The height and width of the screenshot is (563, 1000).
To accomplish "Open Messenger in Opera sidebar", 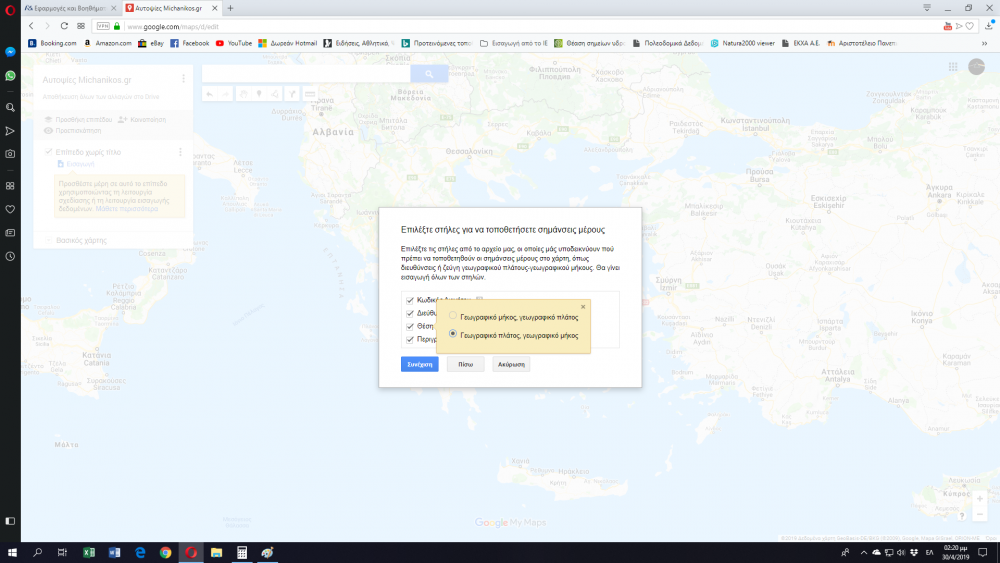I will (x=10, y=52).
